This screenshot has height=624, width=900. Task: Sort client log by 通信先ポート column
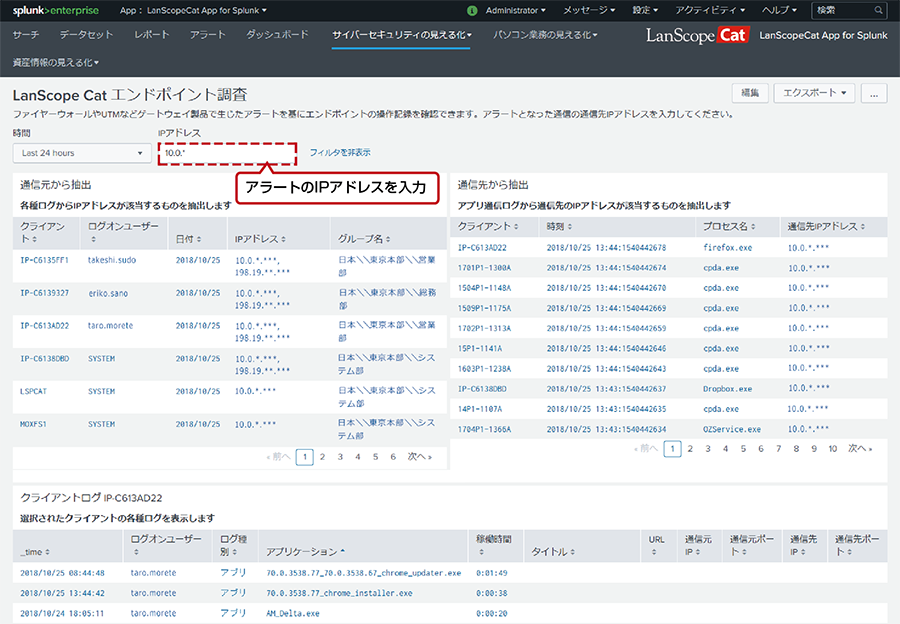tap(857, 545)
